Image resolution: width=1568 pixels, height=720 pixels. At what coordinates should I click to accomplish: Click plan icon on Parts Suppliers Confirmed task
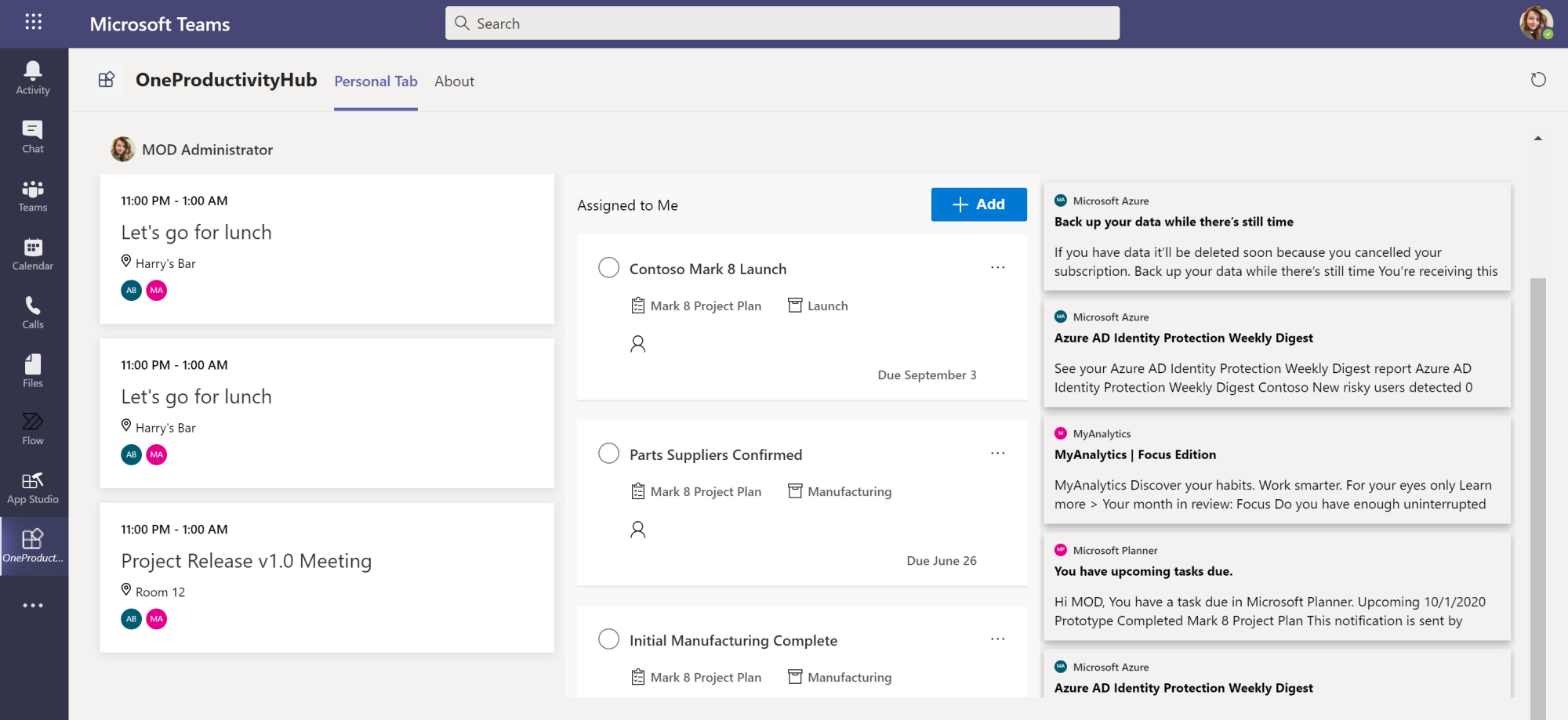point(638,491)
